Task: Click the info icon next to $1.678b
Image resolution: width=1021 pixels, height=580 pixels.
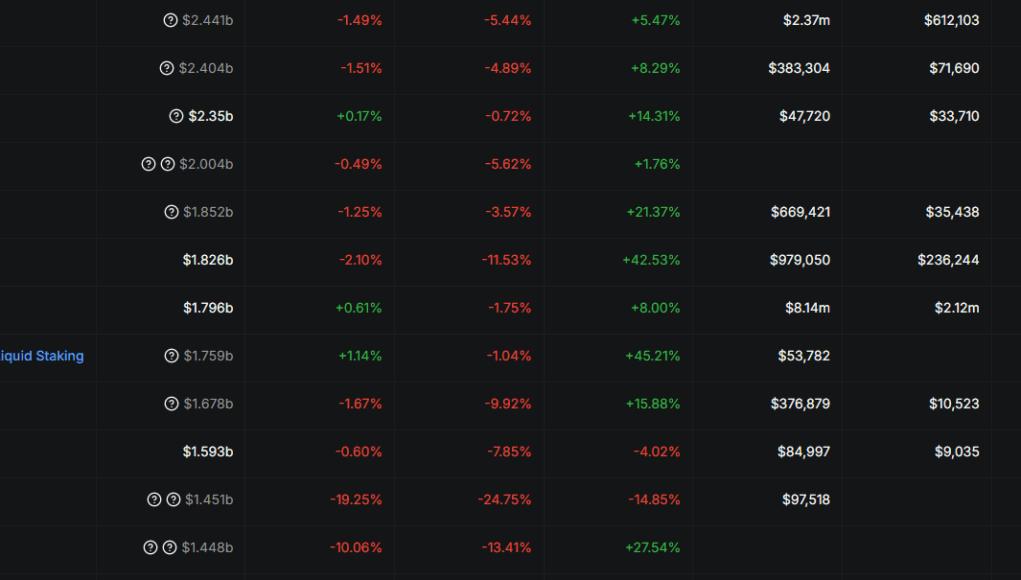Action: pyautogui.click(x=171, y=404)
